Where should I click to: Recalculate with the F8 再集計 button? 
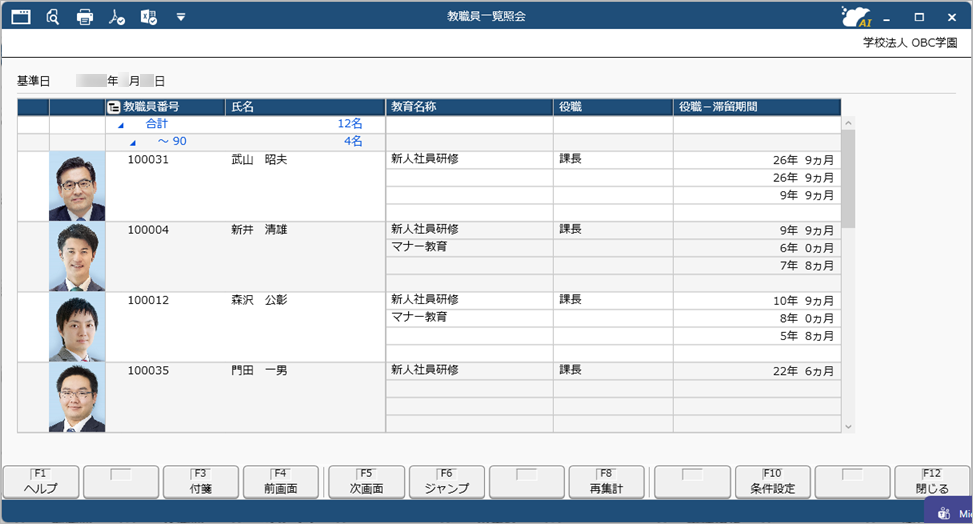coord(606,482)
